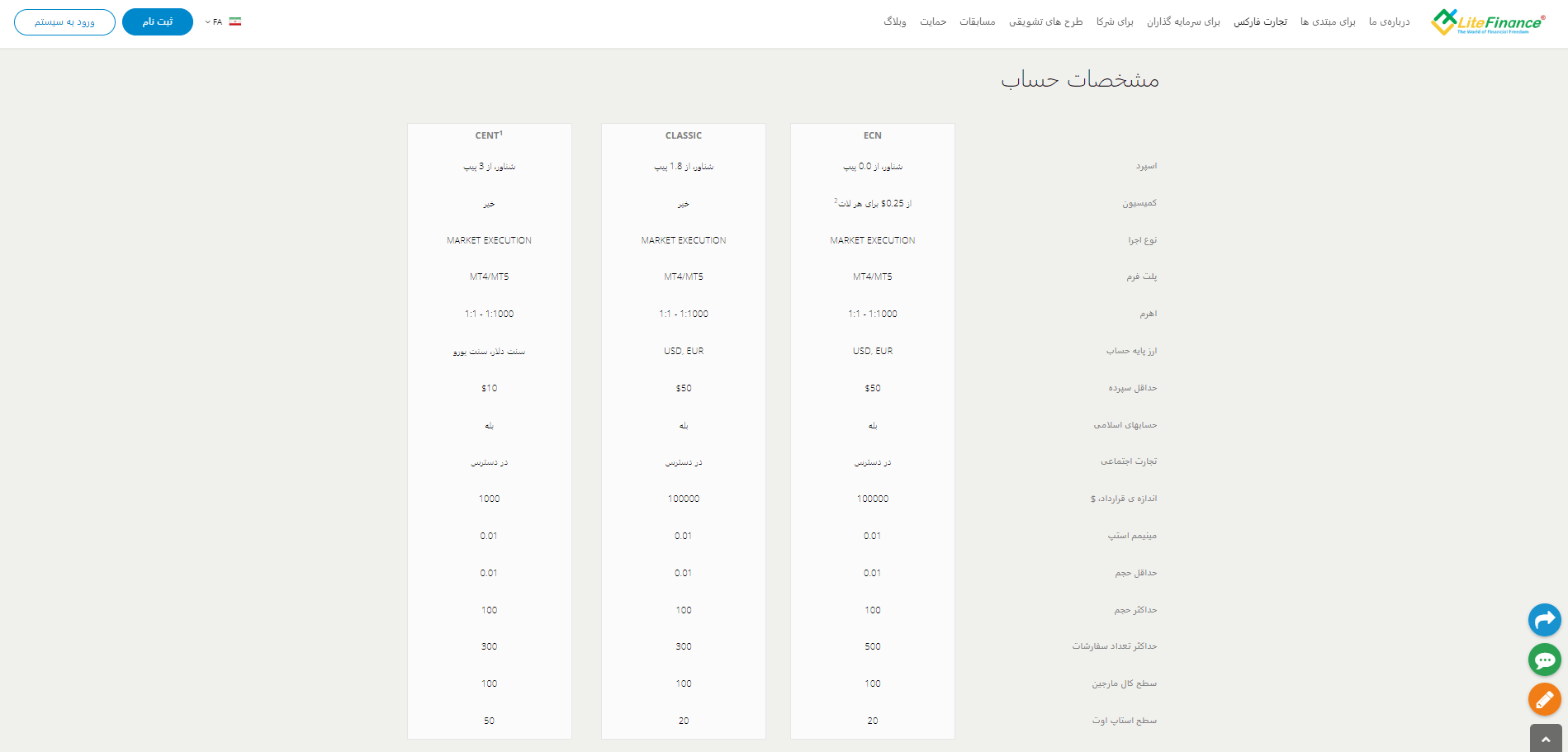1568x752 pixels.
Task: Open the مسابقات menu item
Action: click(977, 21)
